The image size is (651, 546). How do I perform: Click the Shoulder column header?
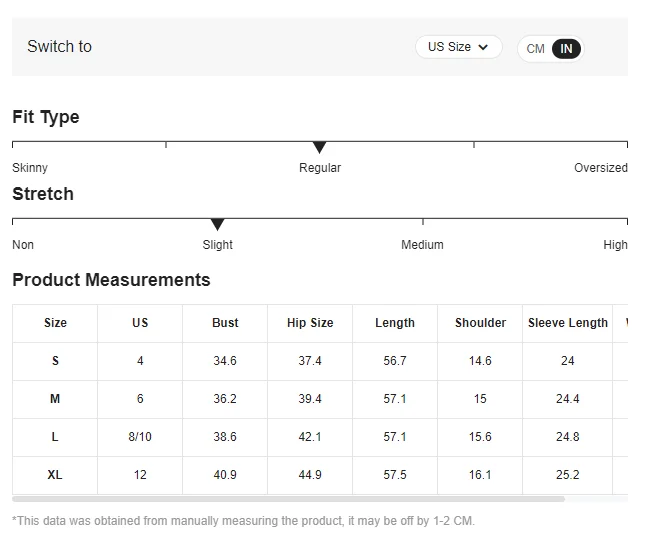[480, 323]
